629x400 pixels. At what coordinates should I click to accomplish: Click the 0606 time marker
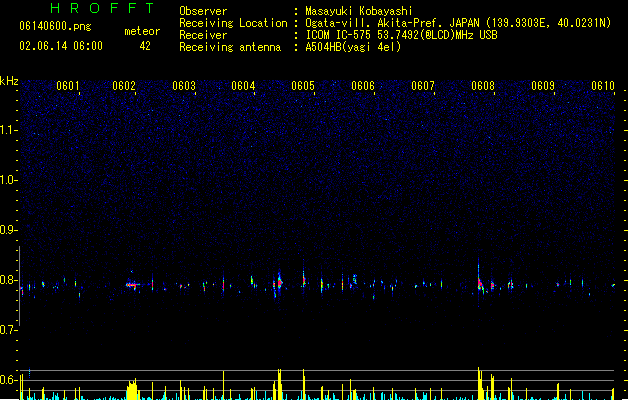point(363,86)
